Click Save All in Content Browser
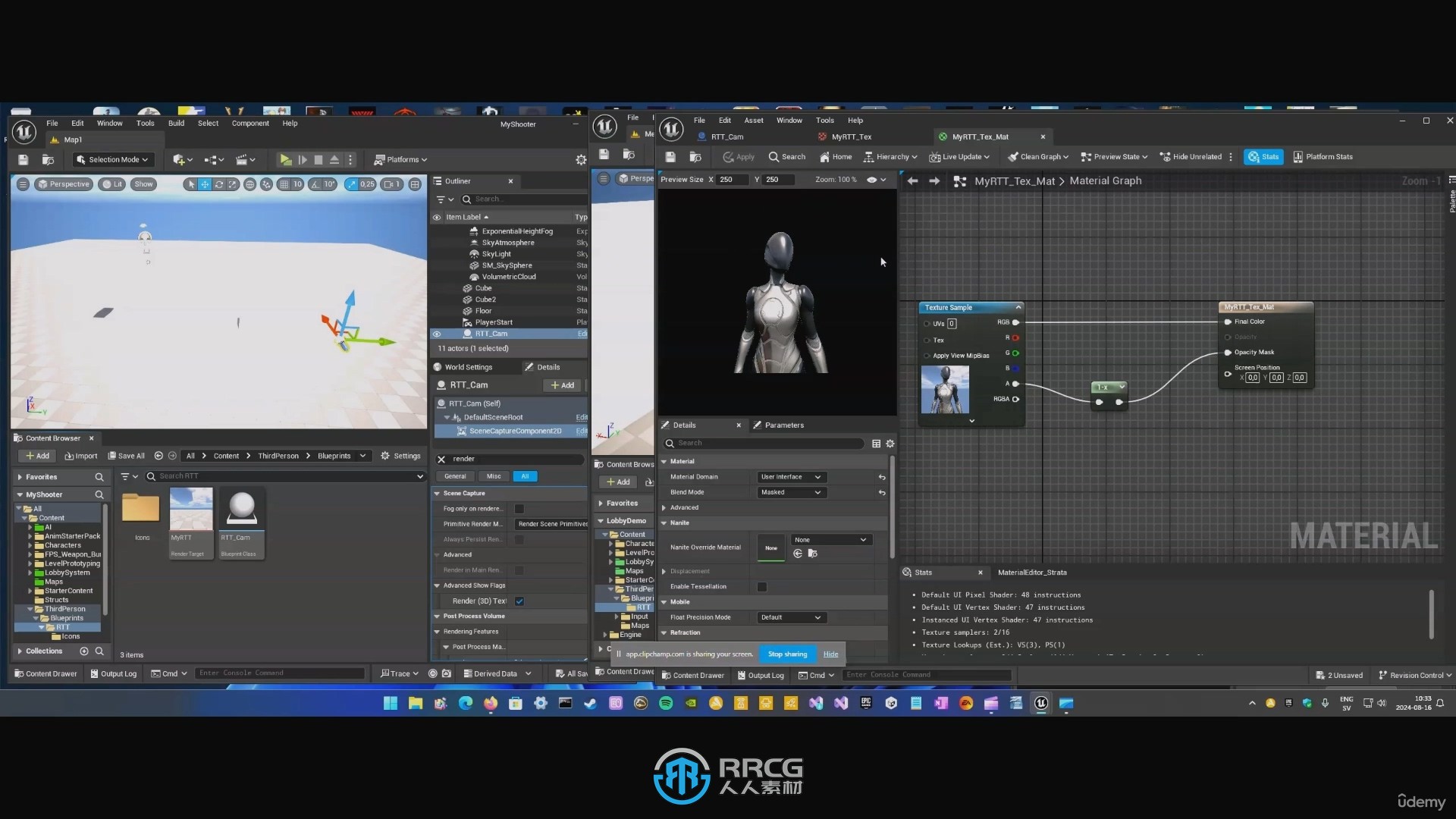The width and height of the screenshot is (1456, 819). [x=126, y=456]
